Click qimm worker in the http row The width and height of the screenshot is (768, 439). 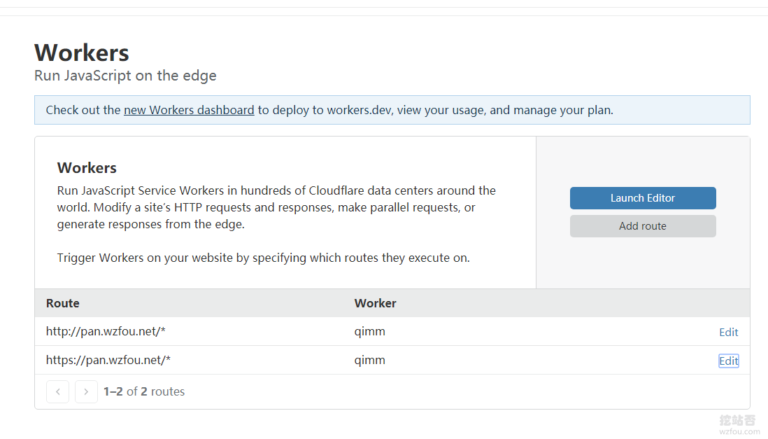point(369,332)
